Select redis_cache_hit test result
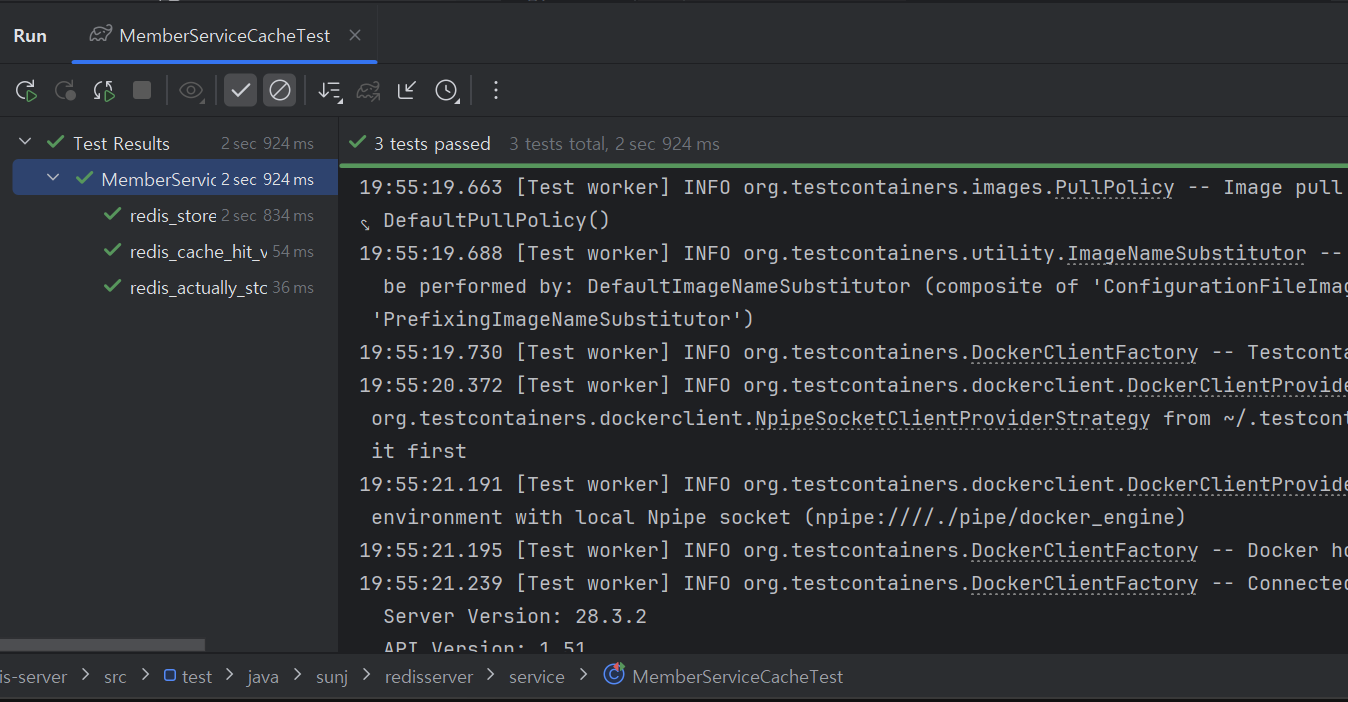 coord(198,252)
